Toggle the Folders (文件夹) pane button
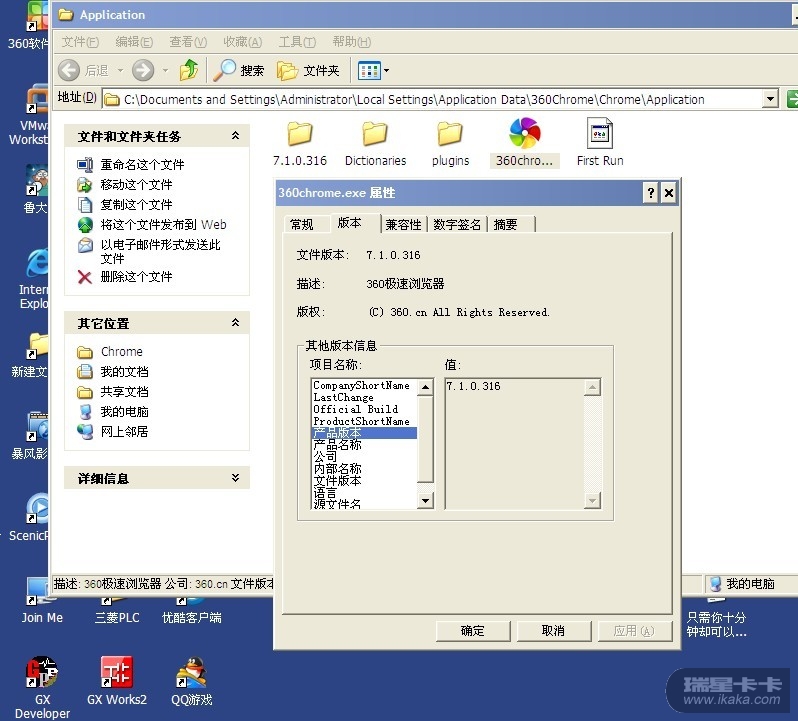This screenshot has width=798, height=721. 308,70
